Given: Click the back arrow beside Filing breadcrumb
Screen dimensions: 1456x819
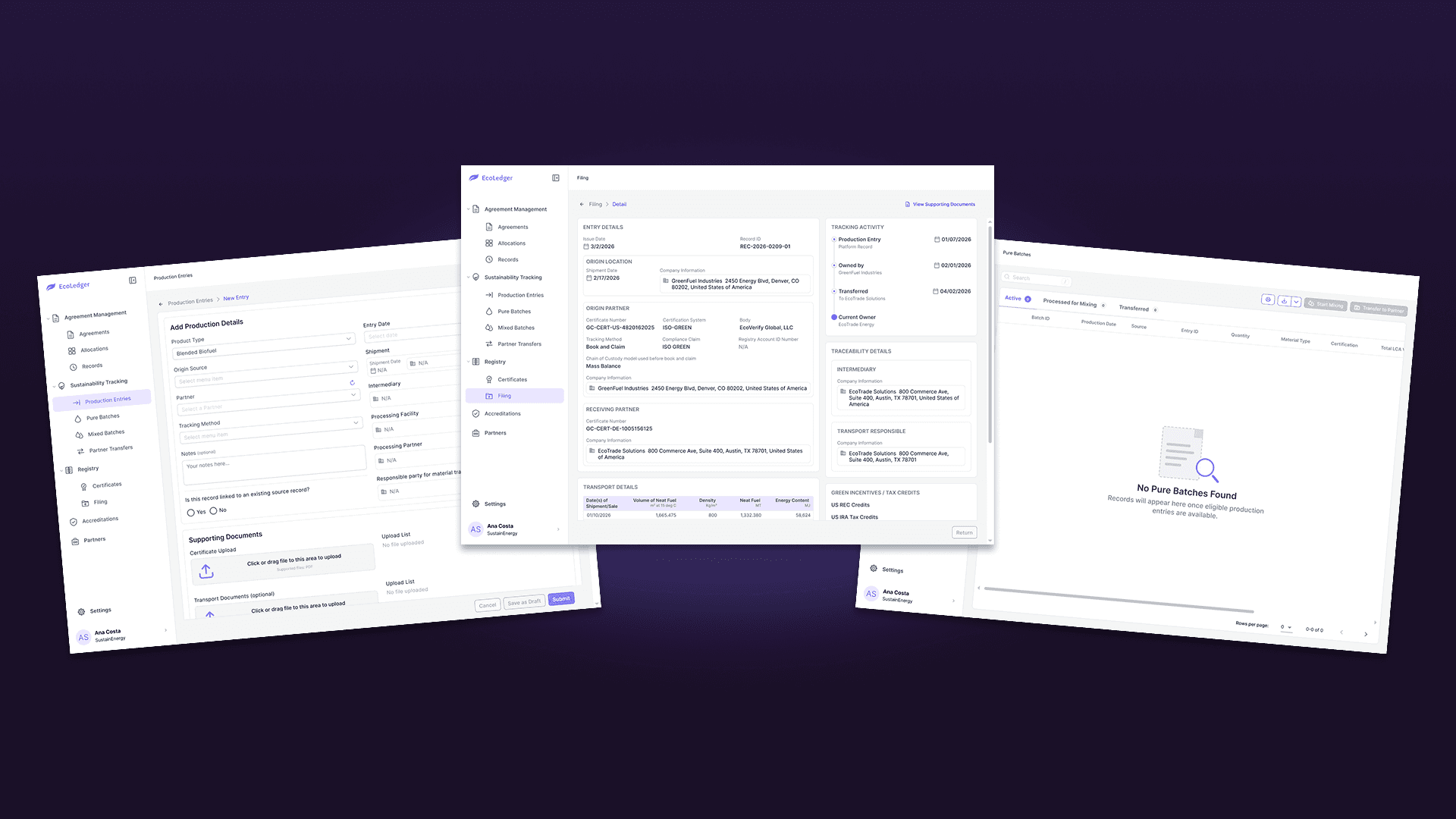Looking at the screenshot, I should tap(582, 204).
